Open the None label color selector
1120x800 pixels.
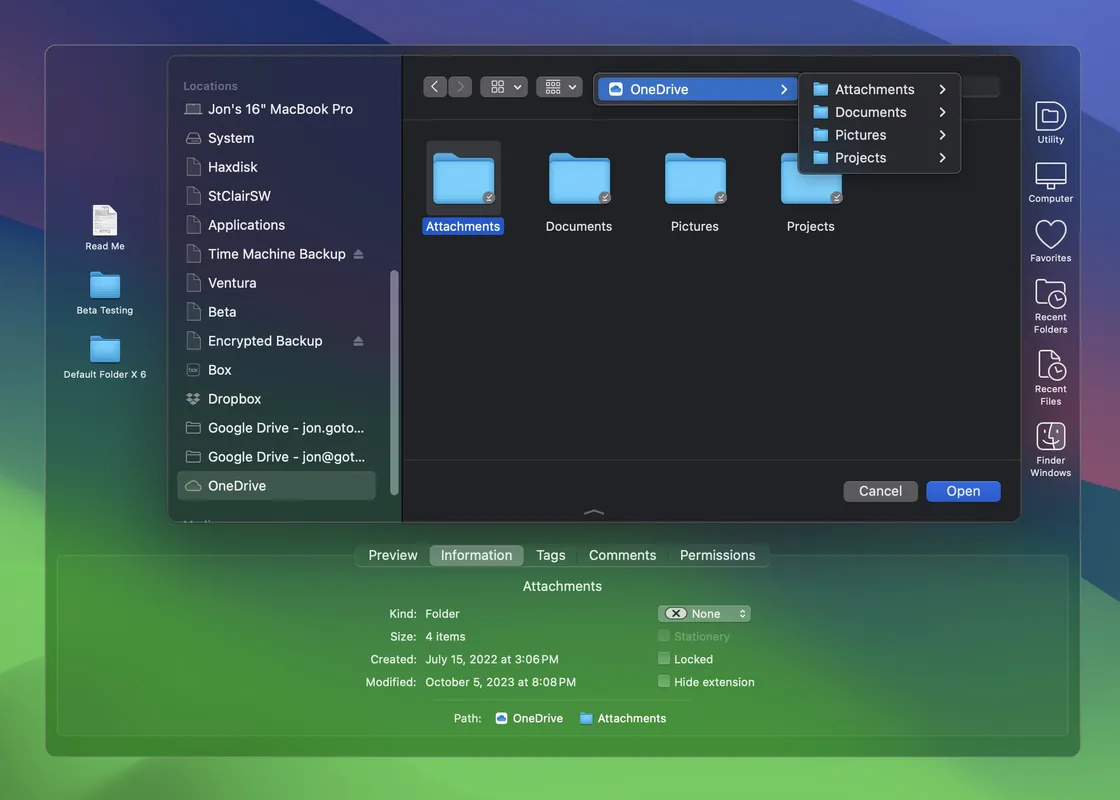(704, 612)
